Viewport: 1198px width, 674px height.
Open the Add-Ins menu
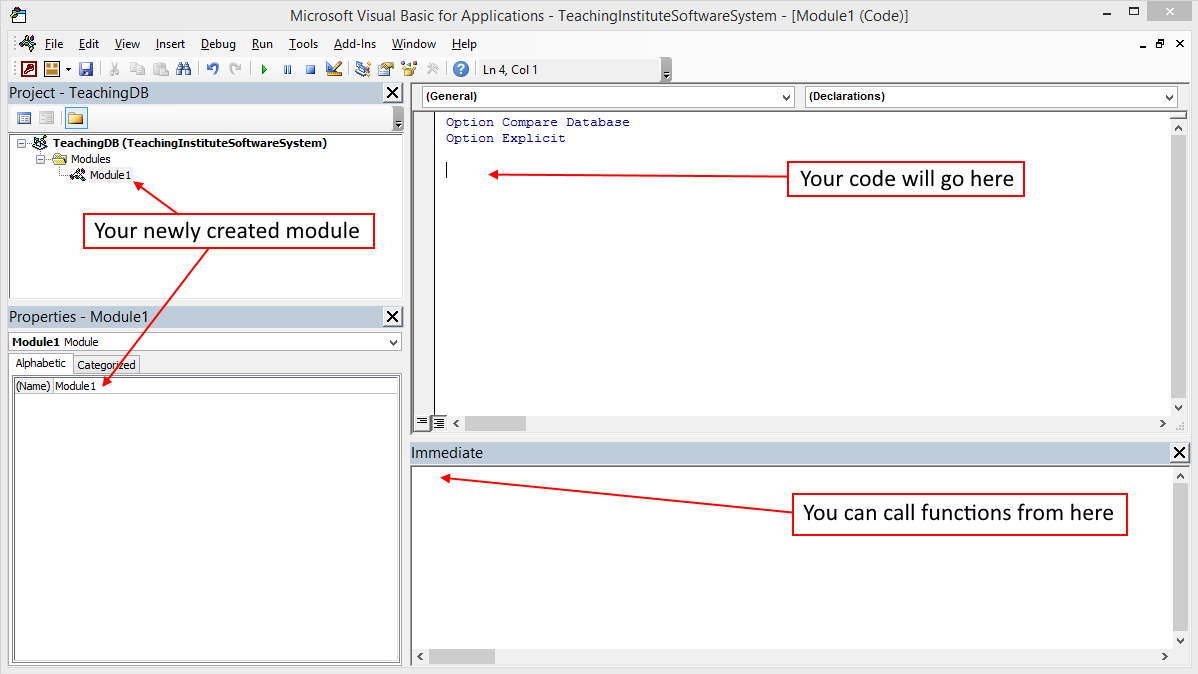click(x=355, y=44)
